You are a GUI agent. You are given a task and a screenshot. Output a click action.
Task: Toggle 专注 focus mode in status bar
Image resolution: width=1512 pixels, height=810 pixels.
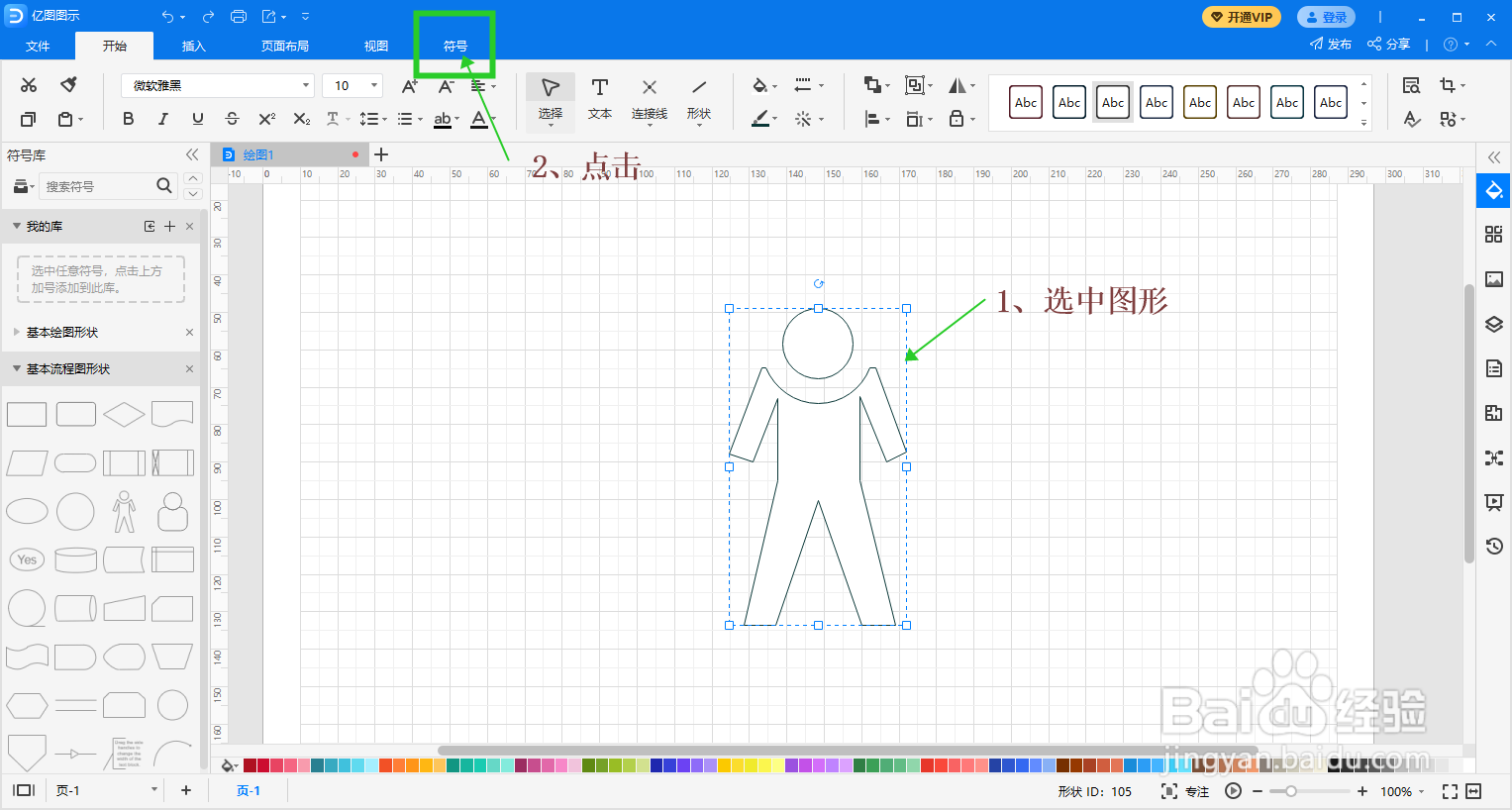click(x=1185, y=791)
